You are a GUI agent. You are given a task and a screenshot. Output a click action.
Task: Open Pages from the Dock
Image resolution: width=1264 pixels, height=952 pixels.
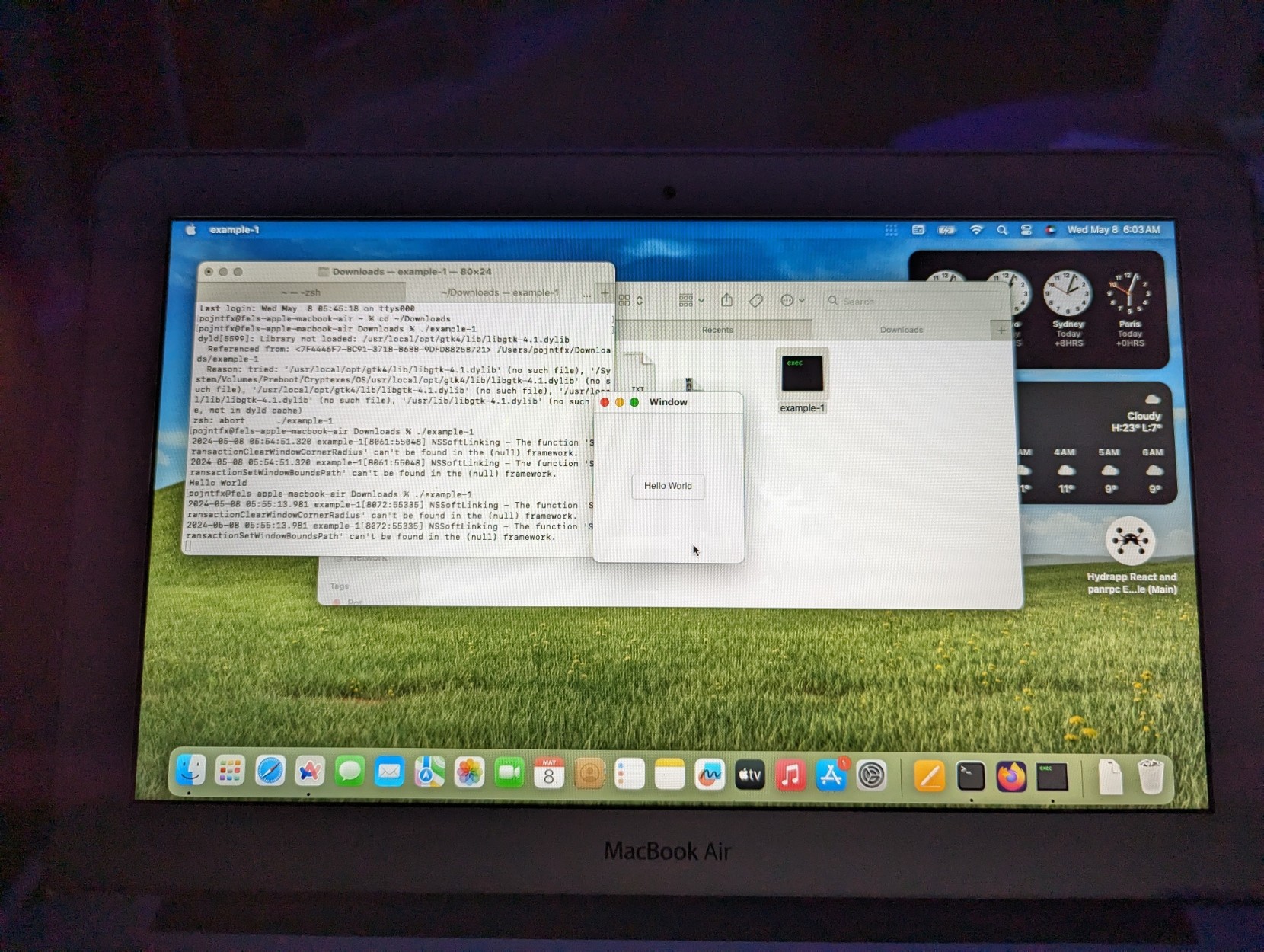(x=930, y=777)
